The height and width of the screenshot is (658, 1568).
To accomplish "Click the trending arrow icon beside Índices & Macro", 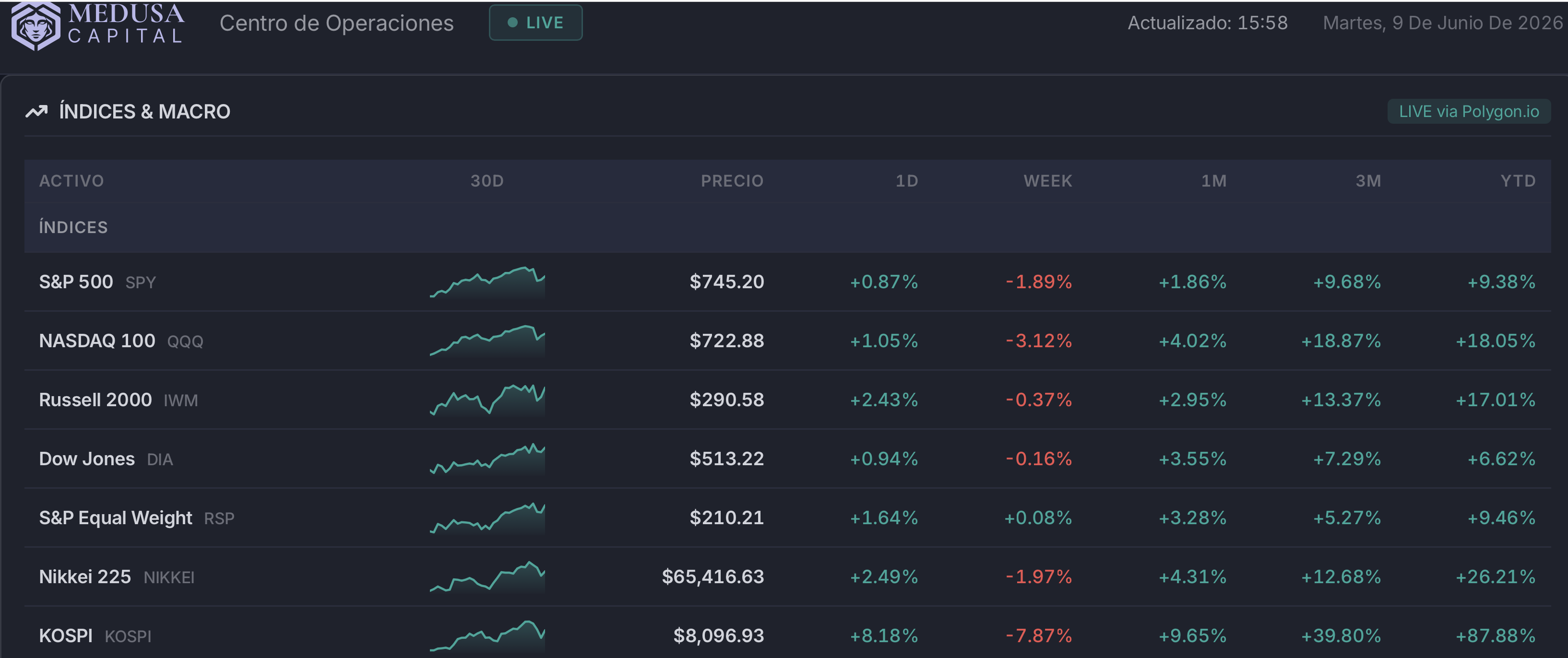I will [36, 111].
